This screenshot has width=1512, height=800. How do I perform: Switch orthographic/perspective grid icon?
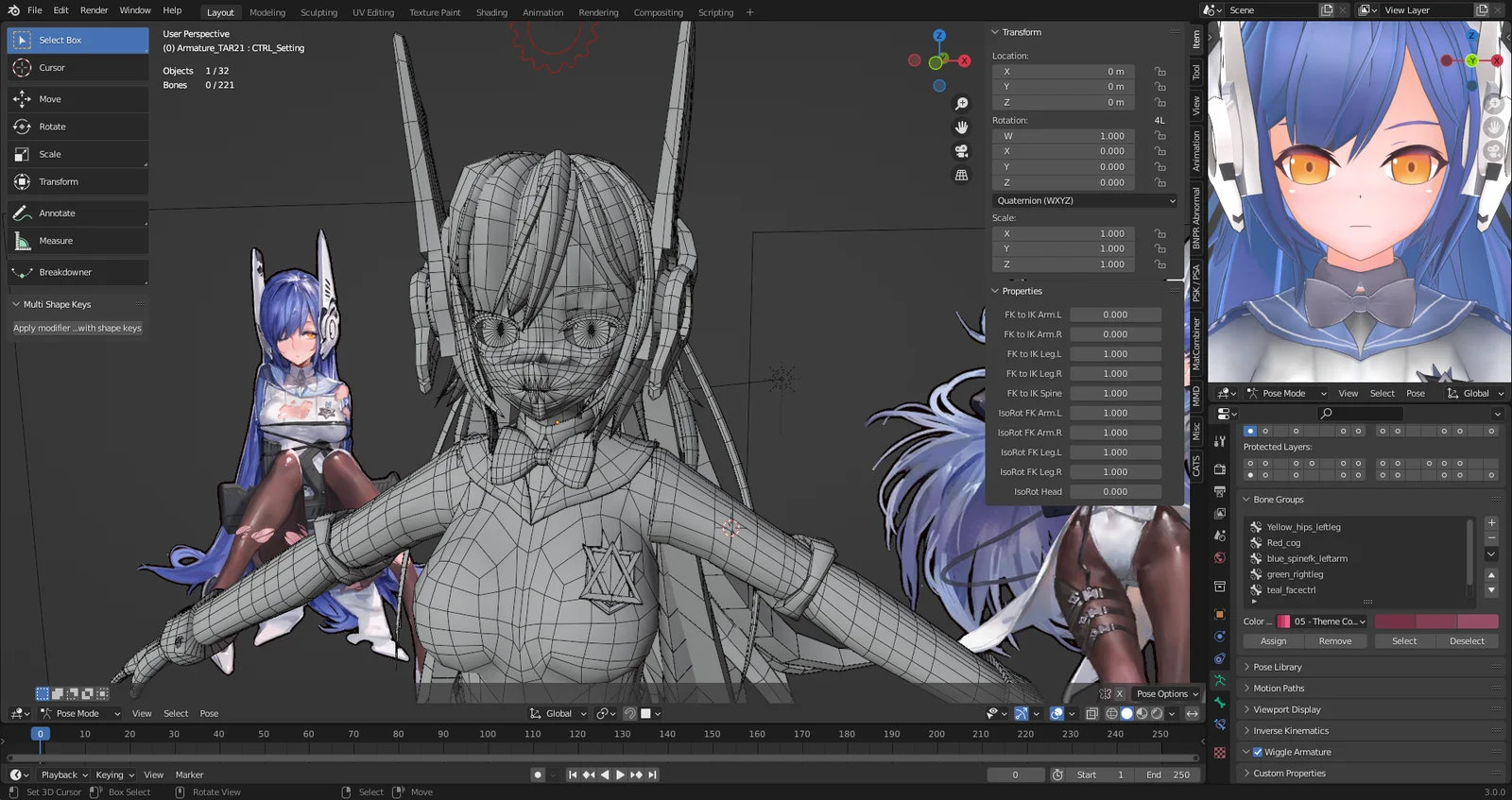point(961,175)
